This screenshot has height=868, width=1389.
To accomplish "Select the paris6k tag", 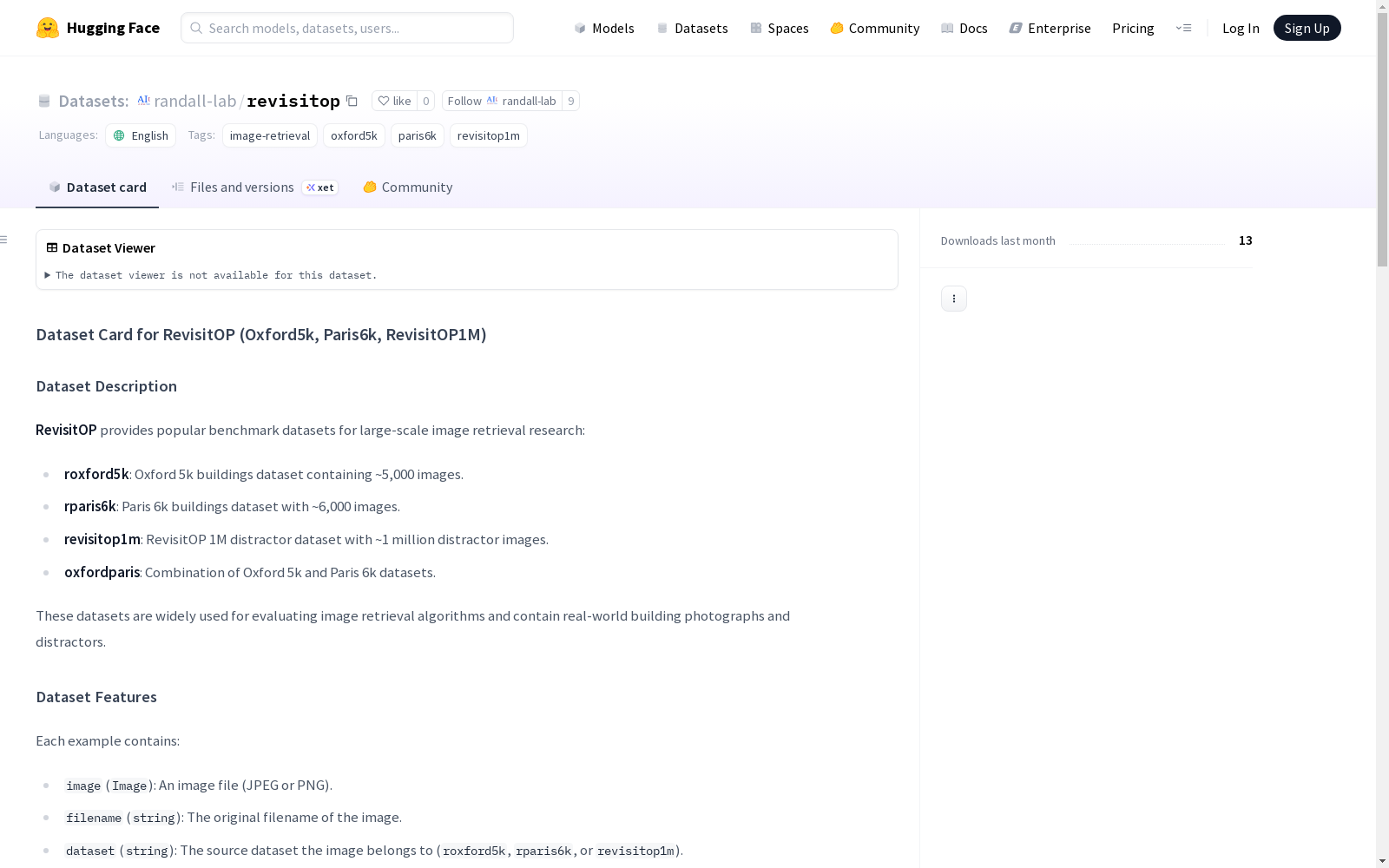I will click(x=418, y=135).
